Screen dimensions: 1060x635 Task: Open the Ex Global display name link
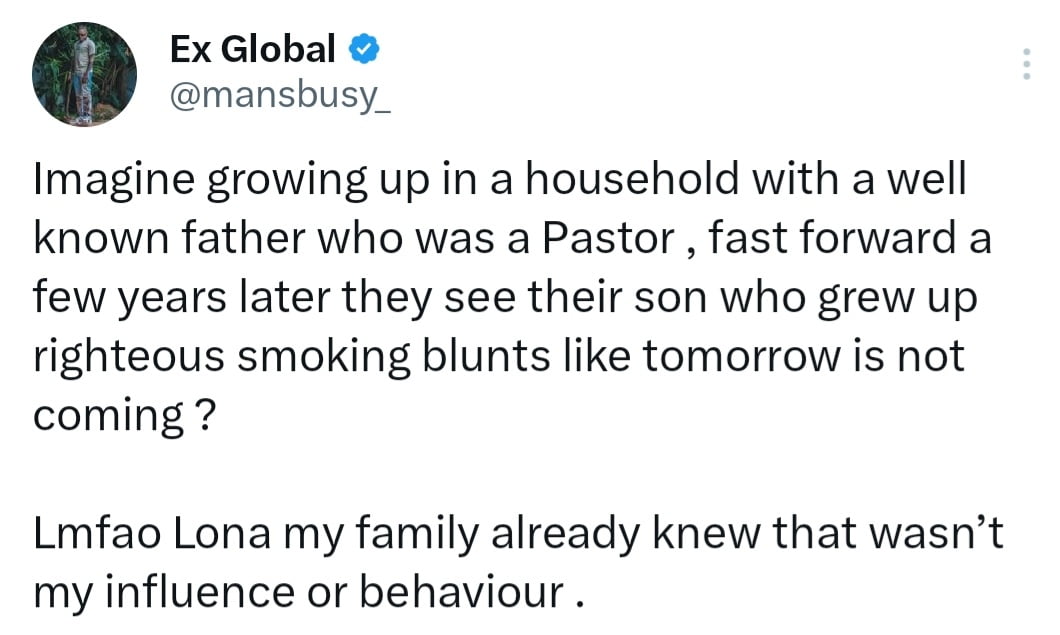coord(252,49)
